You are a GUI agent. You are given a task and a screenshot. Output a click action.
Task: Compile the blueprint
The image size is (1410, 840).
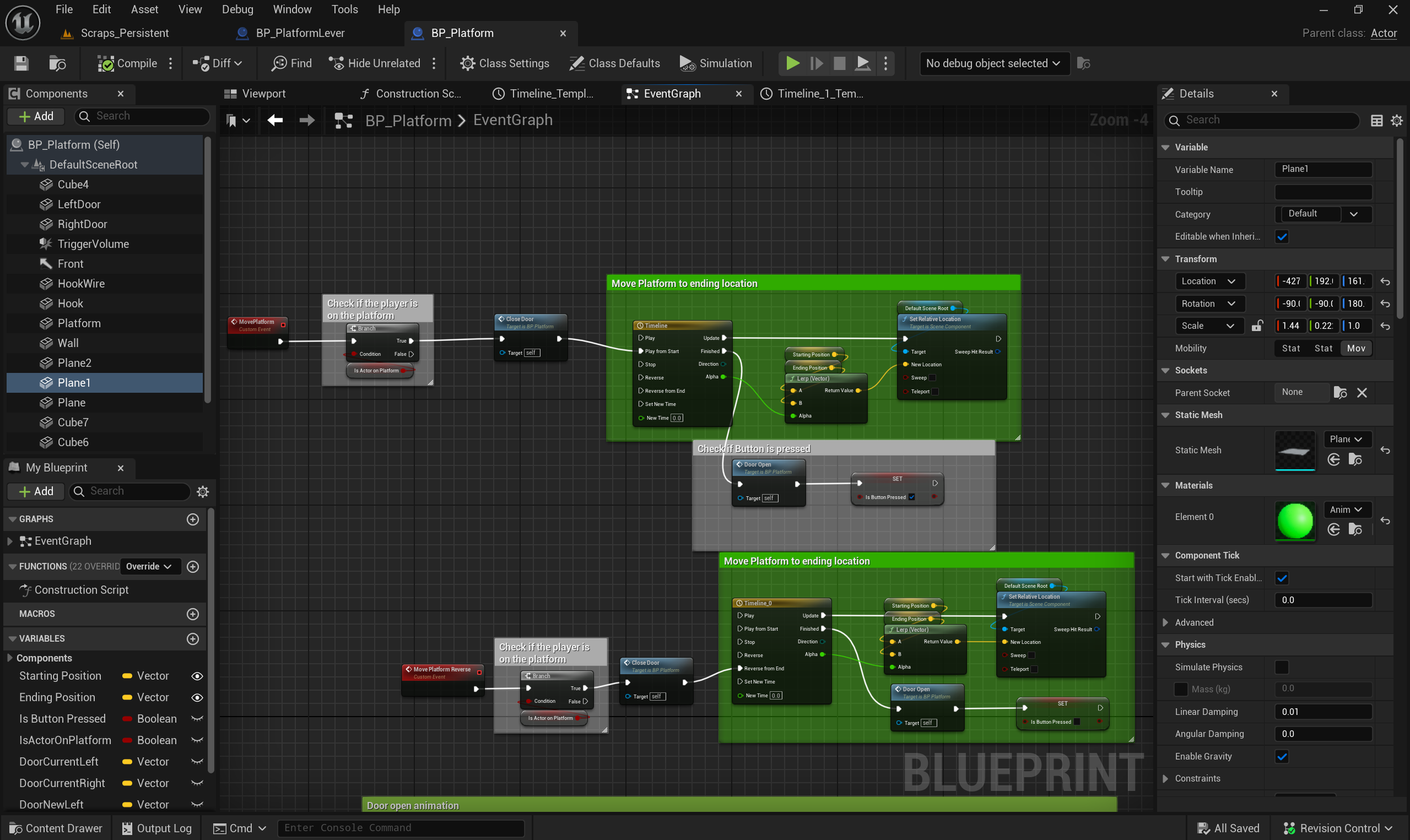point(127,63)
